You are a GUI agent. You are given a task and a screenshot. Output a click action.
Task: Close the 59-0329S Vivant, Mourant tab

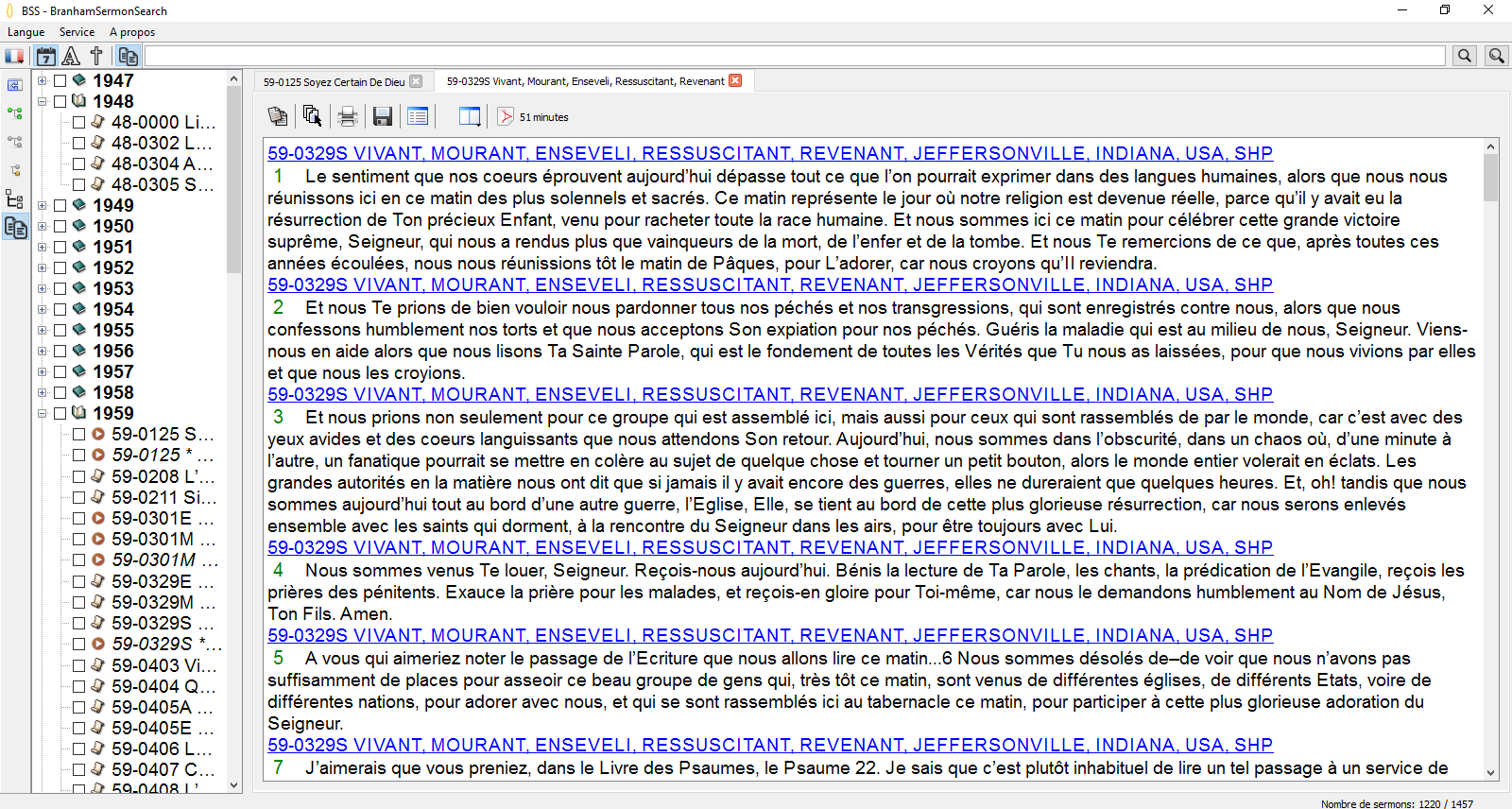(x=735, y=80)
